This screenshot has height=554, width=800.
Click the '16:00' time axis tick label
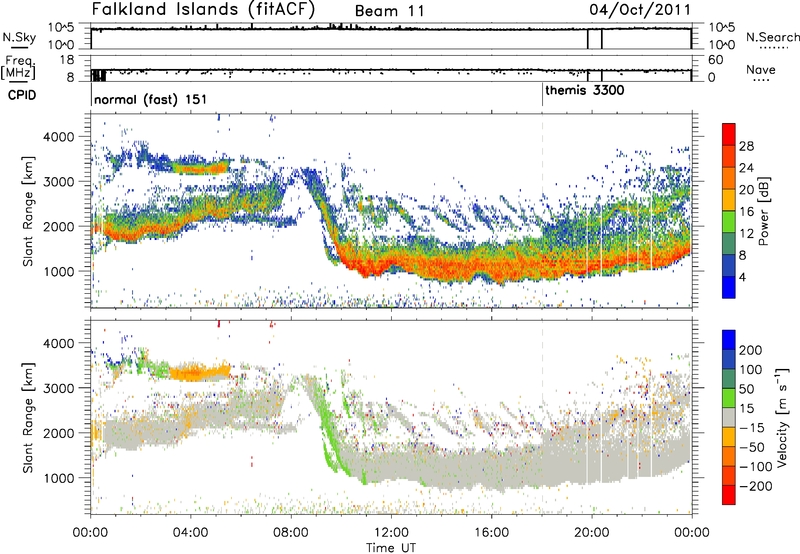(x=491, y=533)
